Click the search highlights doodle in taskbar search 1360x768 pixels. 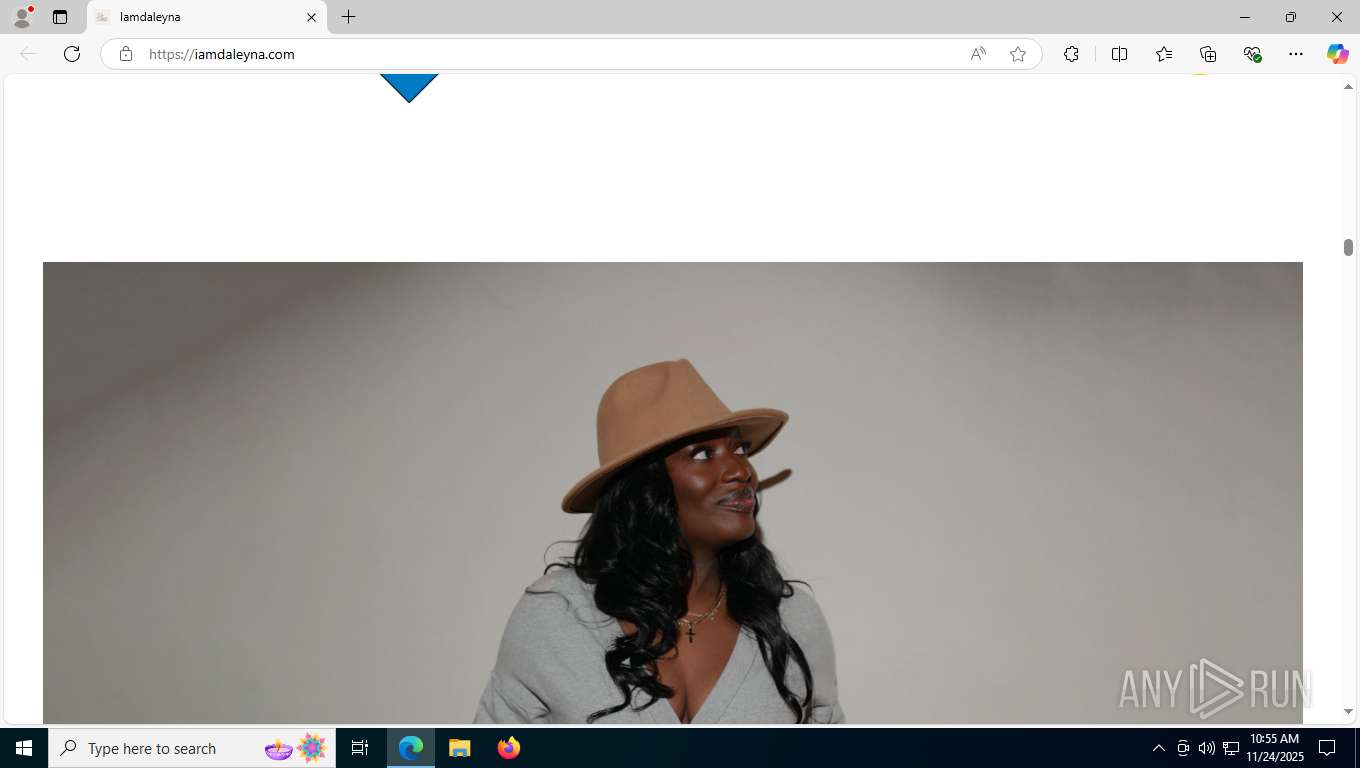click(296, 748)
